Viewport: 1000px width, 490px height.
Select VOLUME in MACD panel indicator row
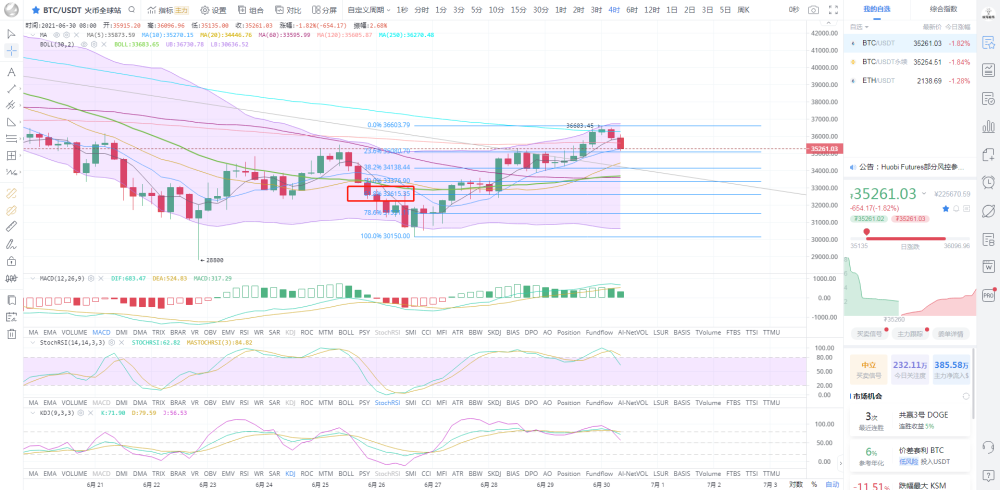pyautogui.click(x=74, y=332)
